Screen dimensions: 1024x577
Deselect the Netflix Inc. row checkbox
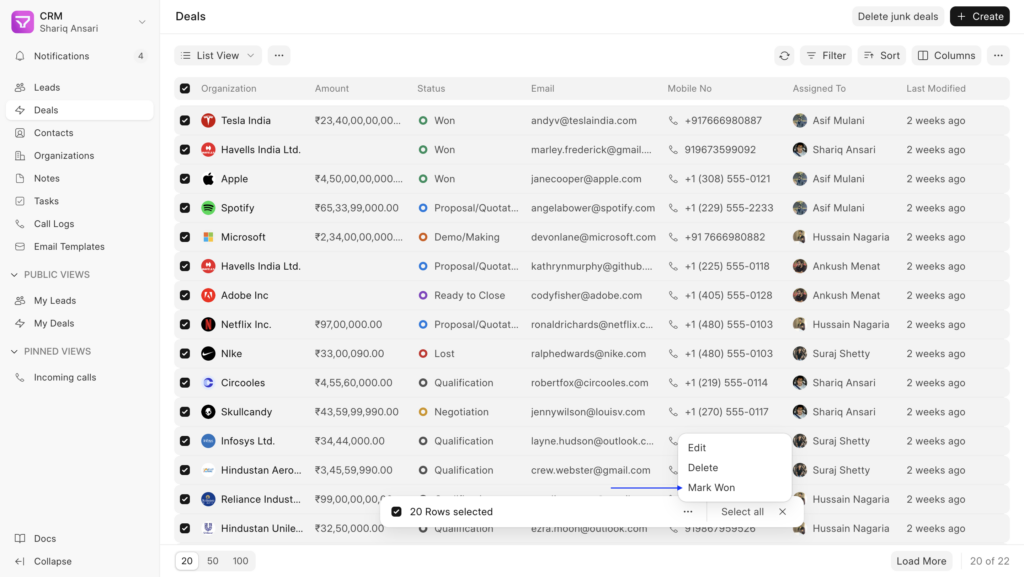[185, 325]
